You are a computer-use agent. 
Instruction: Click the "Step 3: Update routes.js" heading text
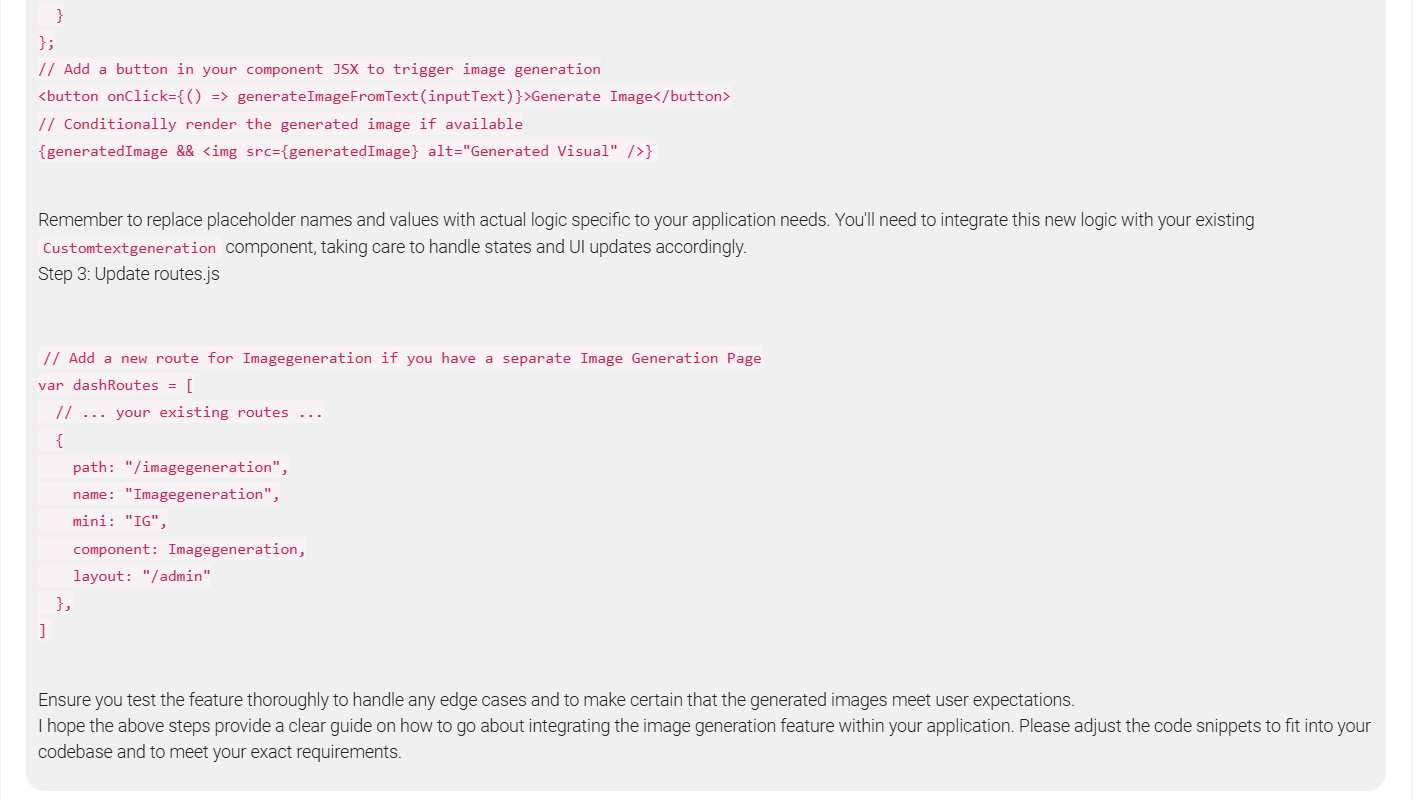point(129,274)
